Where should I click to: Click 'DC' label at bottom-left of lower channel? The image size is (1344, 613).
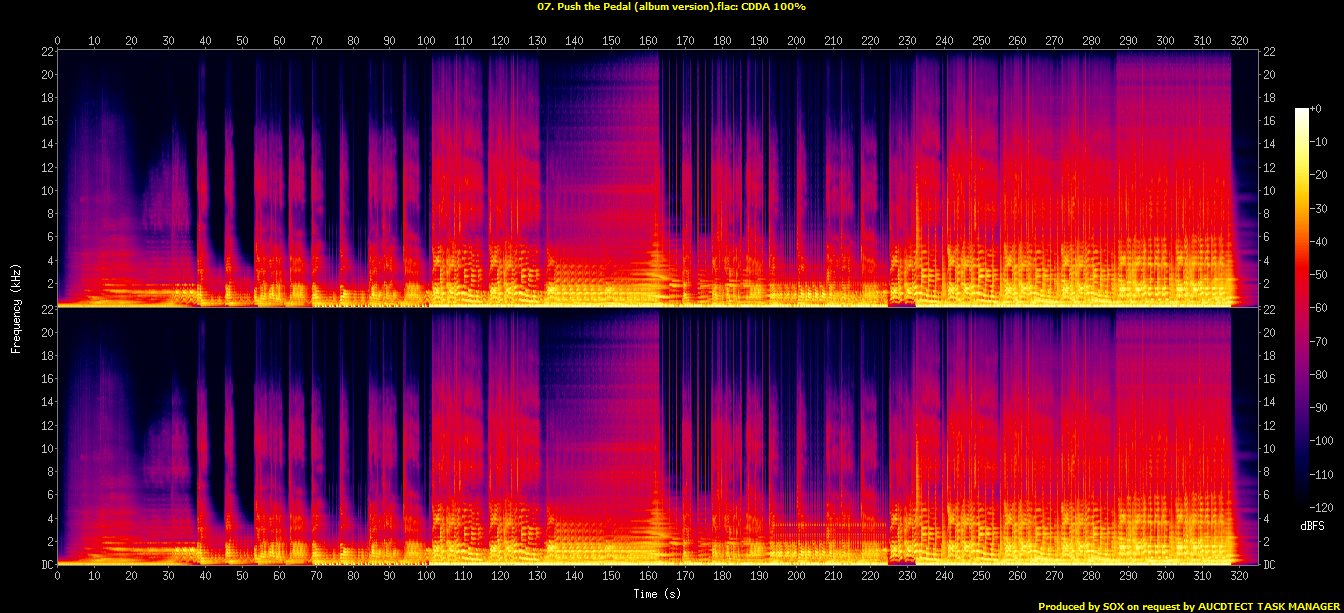47,564
